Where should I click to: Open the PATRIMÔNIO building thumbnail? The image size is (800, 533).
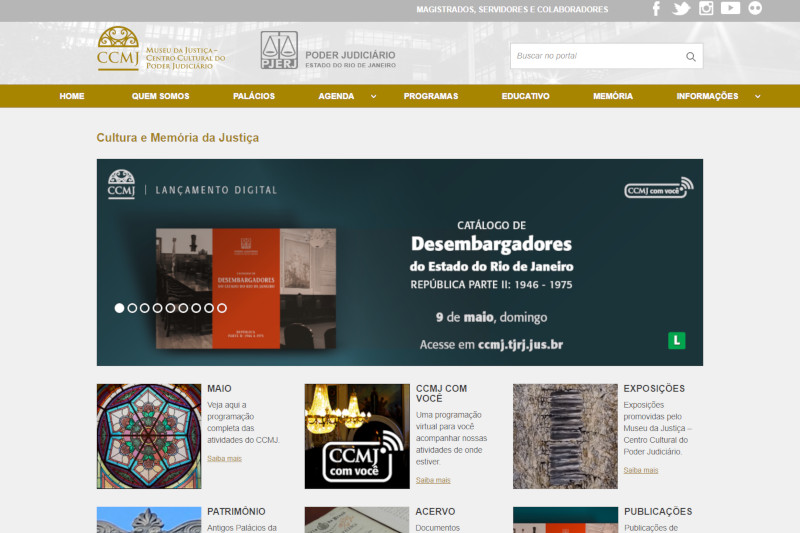149,520
